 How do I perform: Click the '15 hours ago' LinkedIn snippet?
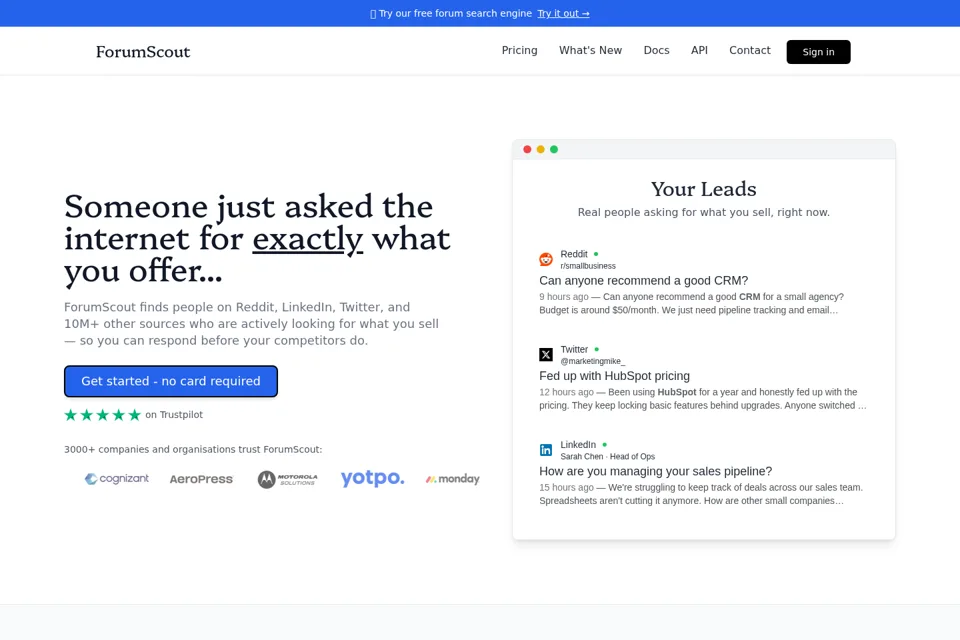tap(701, 494)
